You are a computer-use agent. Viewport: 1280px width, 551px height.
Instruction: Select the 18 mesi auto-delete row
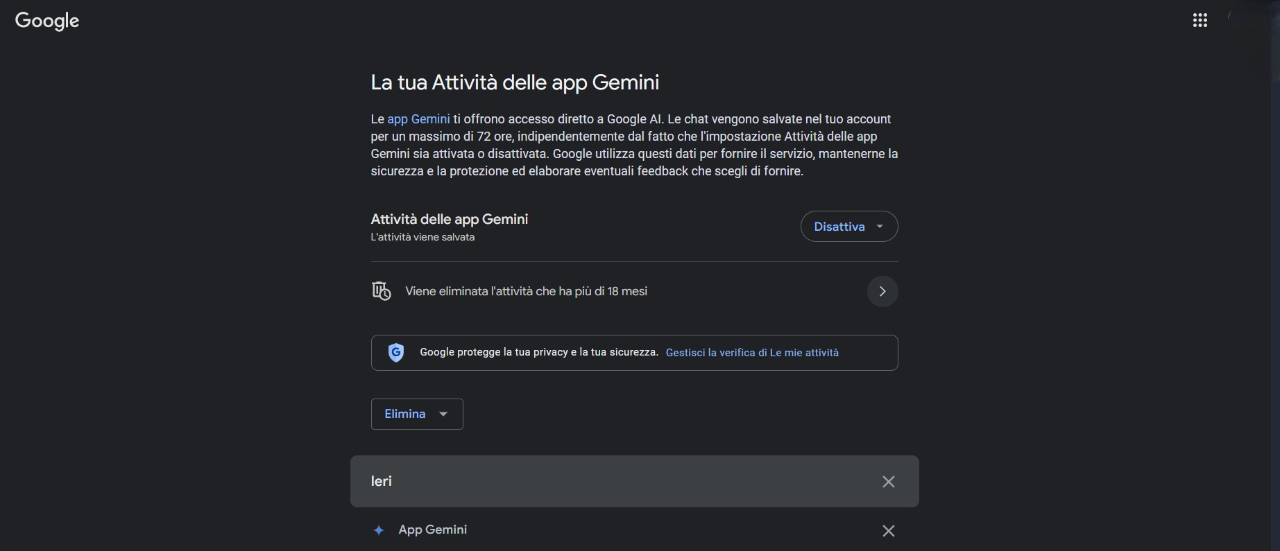[x=634, y=291]
